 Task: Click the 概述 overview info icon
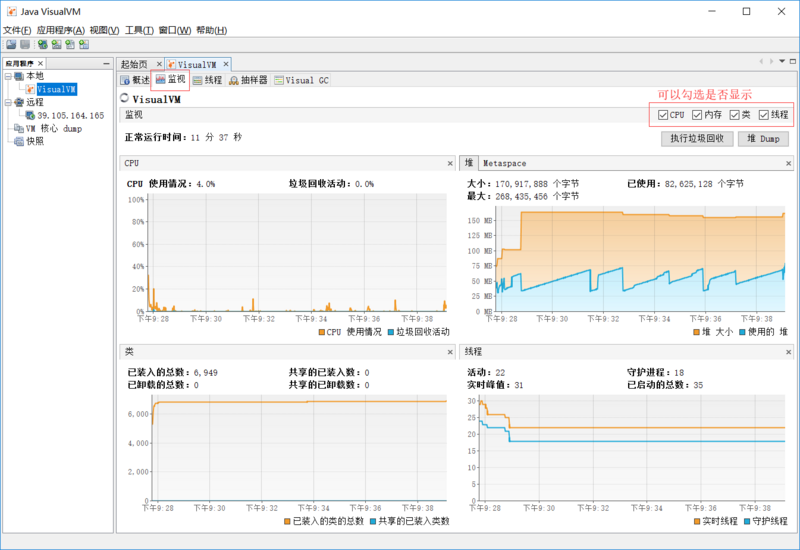[x=126, y=80]
